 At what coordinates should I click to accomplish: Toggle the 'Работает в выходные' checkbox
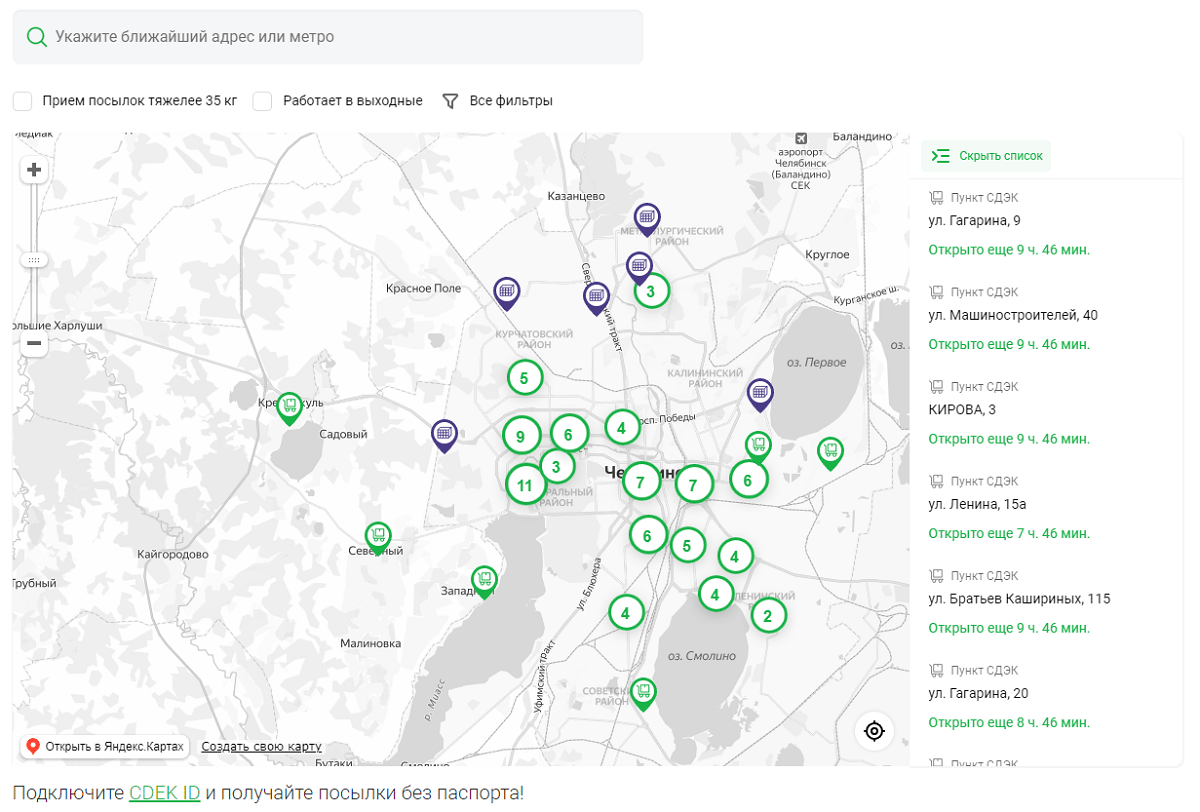(263, 101)
